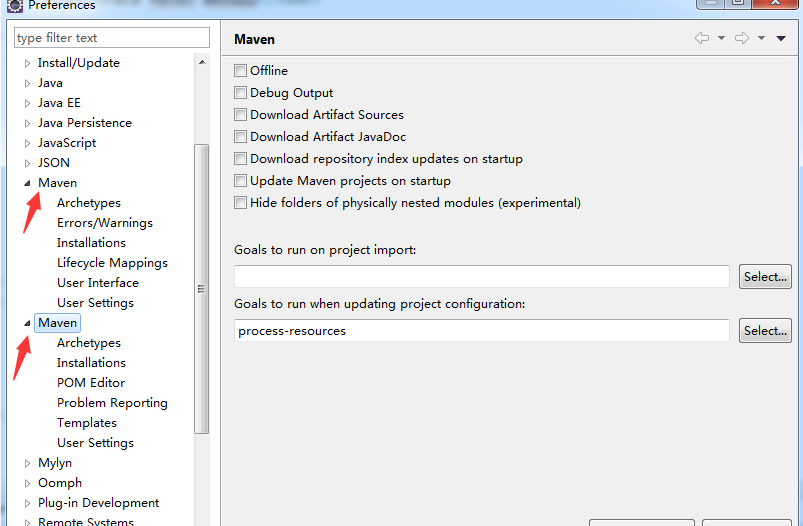The image size is (803, 526).
Task: Click the preferences tree scrollbar thumb
Action: (x=201, y=289)
